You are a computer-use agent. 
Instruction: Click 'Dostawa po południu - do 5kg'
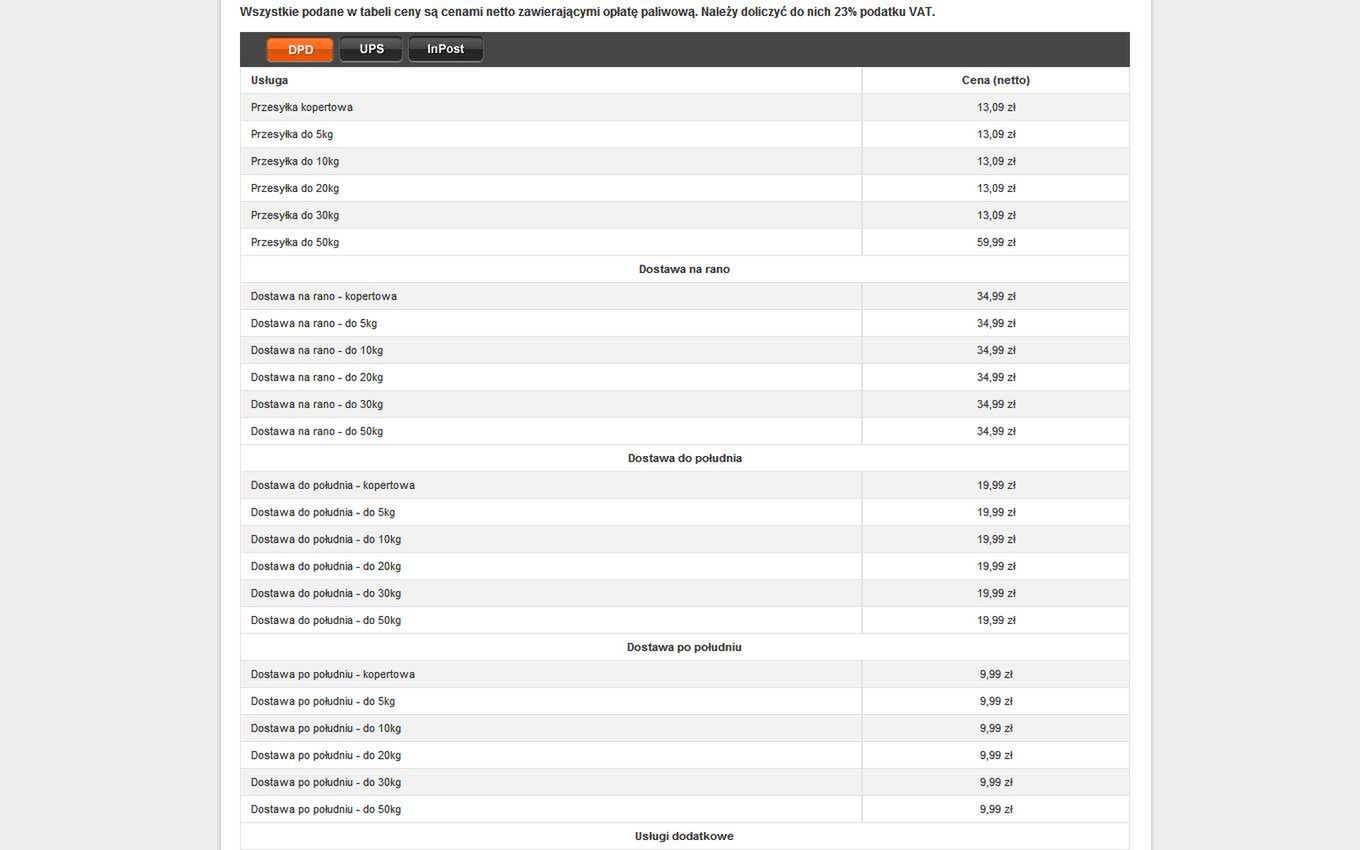tap(323, 701)
